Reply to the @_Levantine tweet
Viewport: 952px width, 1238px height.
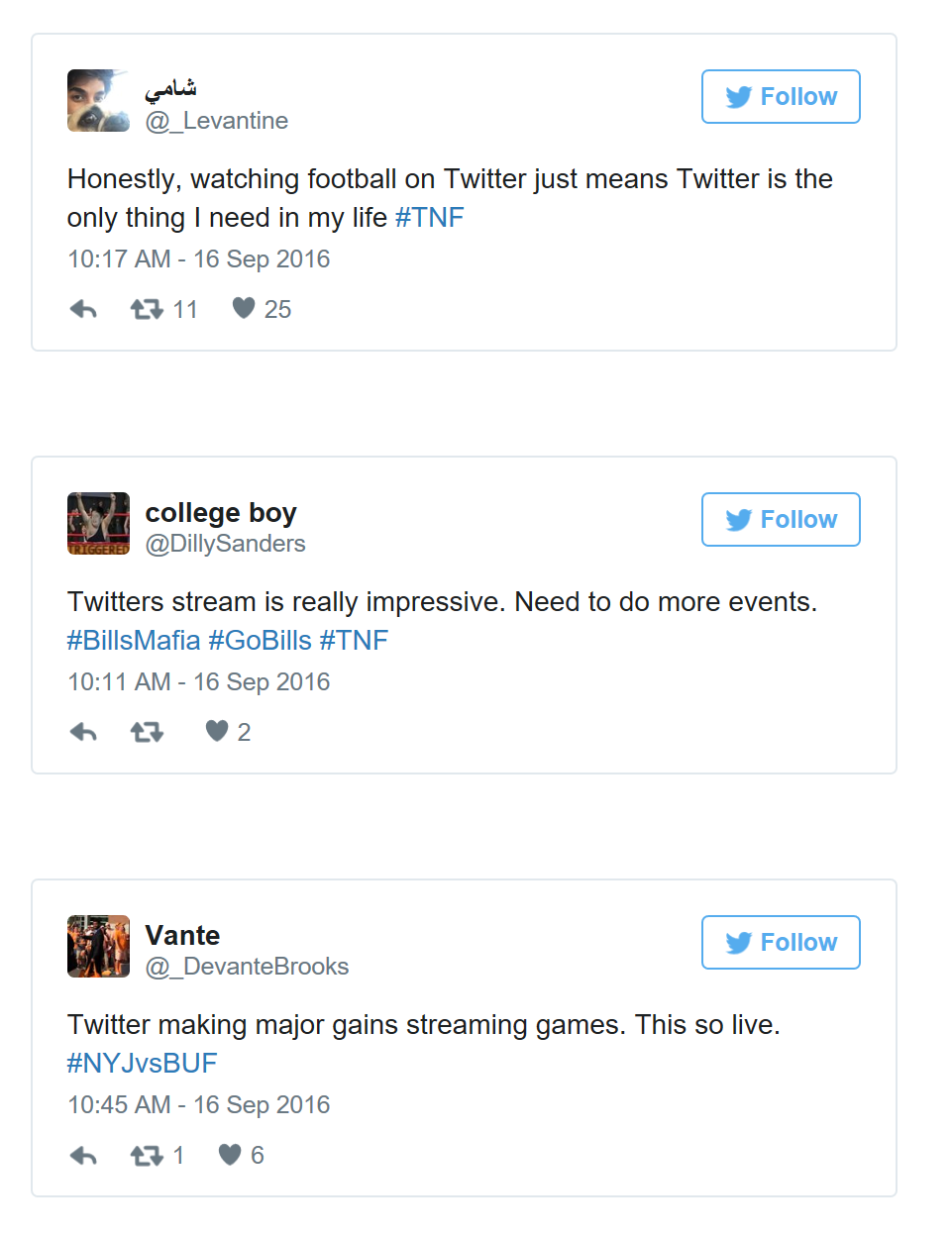pyautogui.click(x=84, y=310)
